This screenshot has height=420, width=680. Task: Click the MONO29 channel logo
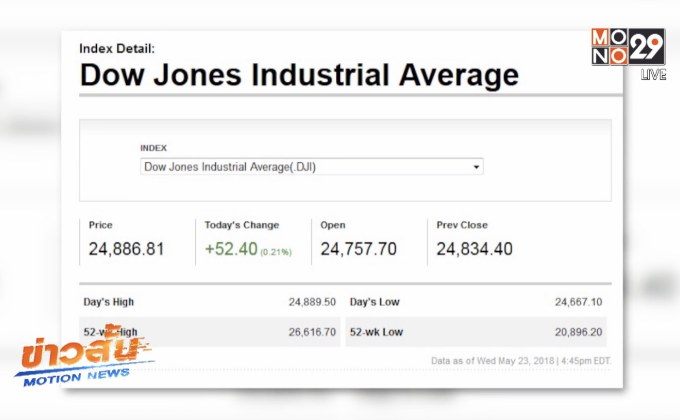click(628, 47)
